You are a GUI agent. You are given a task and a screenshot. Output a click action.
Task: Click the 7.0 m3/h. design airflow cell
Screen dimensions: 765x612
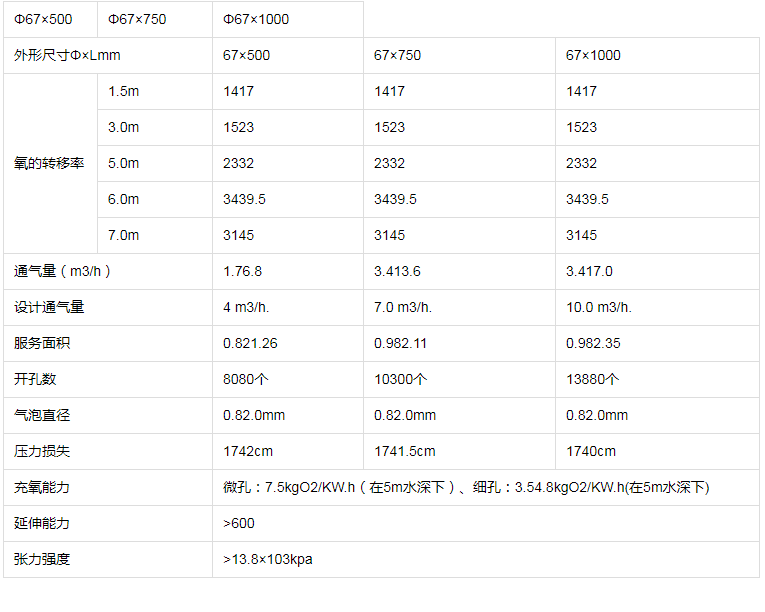click(x=459, y=307)
